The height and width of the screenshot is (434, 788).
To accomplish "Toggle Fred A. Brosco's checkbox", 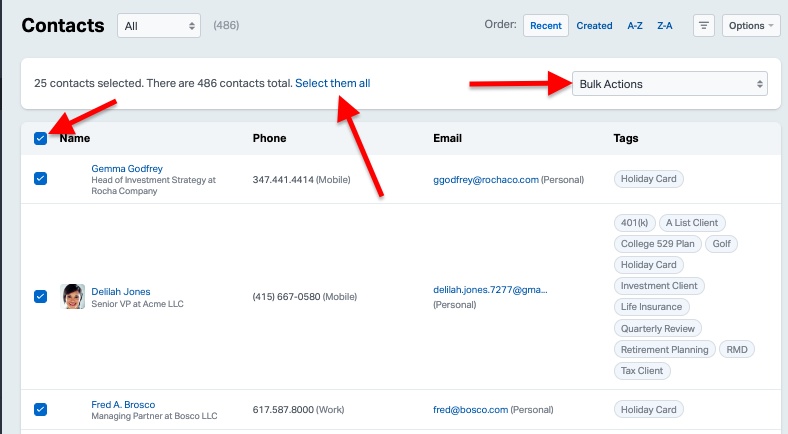I will coord(41,409).
